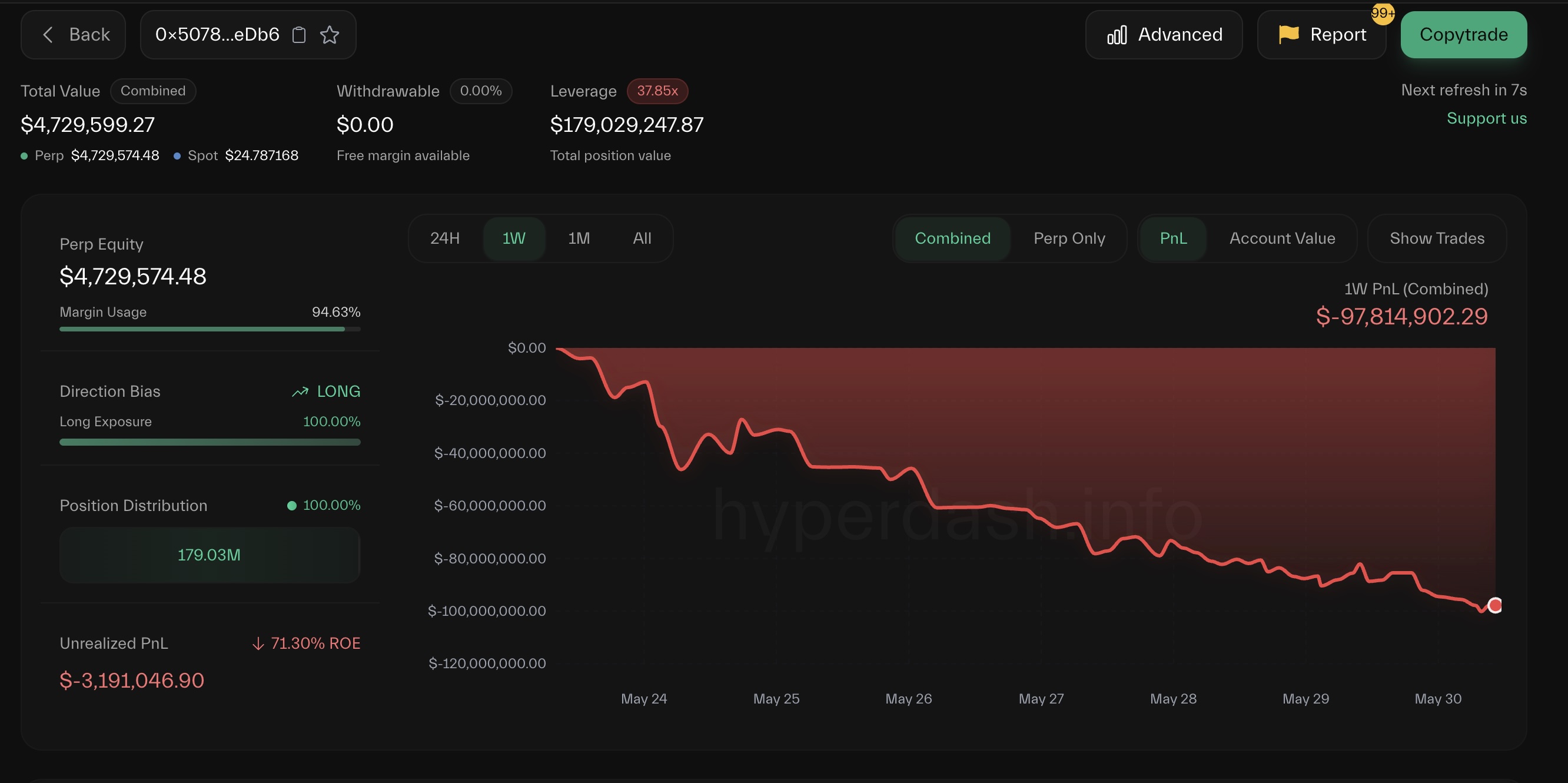Click the down-arrow ROE icon
1568x783 pixels.
[258, 643]
